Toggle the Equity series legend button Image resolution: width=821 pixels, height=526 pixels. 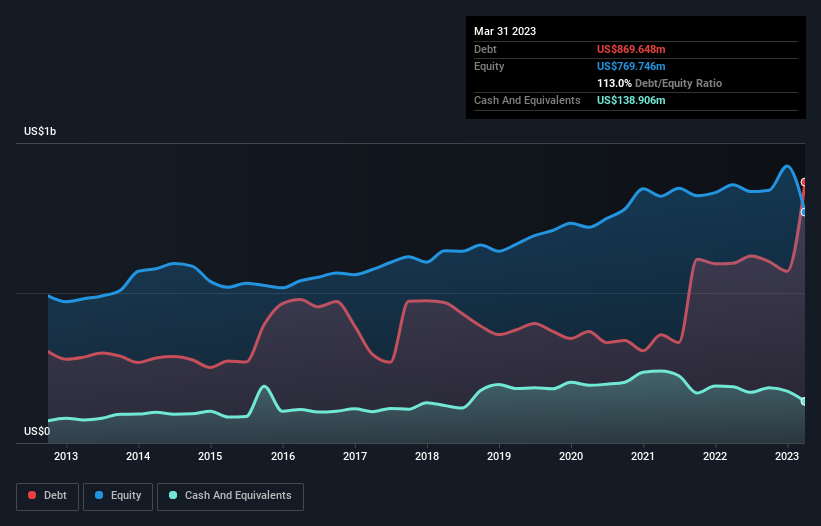click(x=118, y=496)
